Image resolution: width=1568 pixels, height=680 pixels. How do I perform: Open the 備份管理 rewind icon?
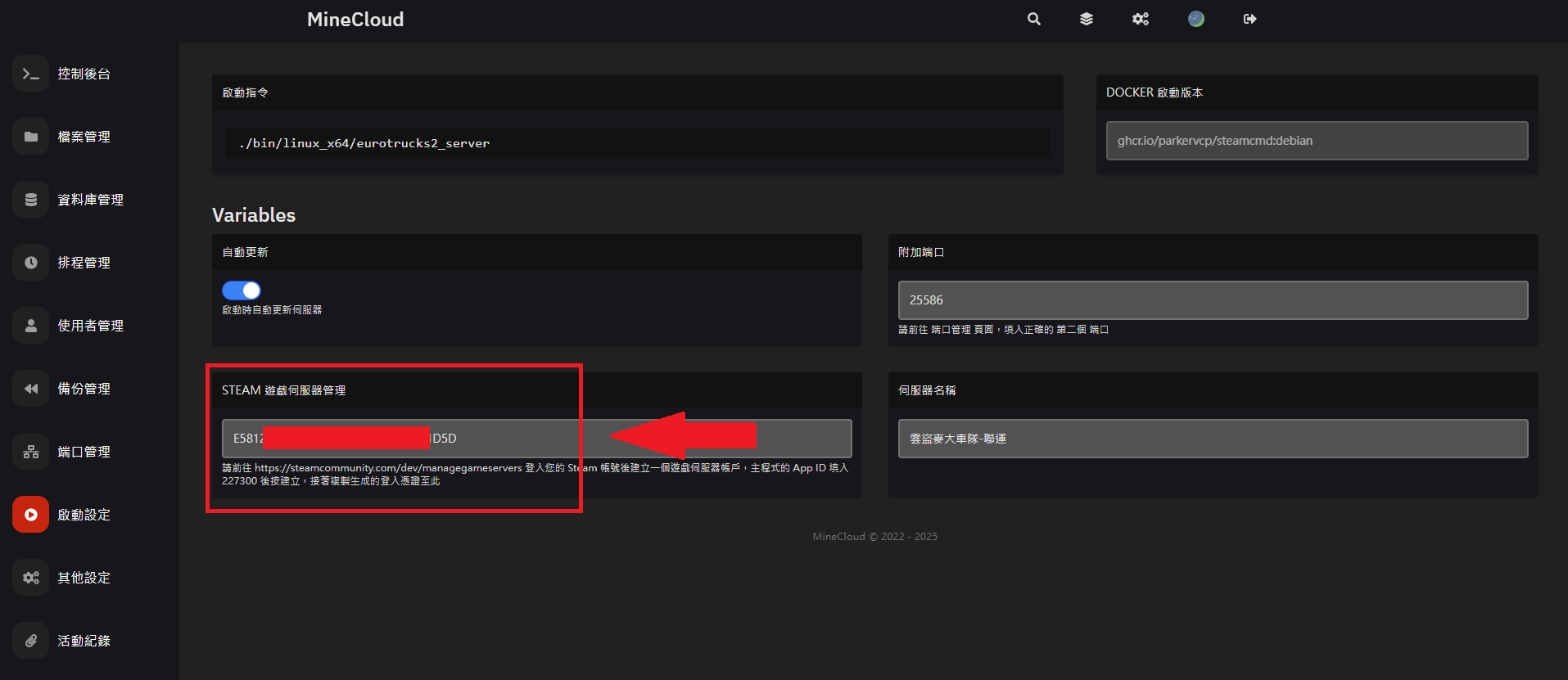pyautogui.click(x=31, y=389)
